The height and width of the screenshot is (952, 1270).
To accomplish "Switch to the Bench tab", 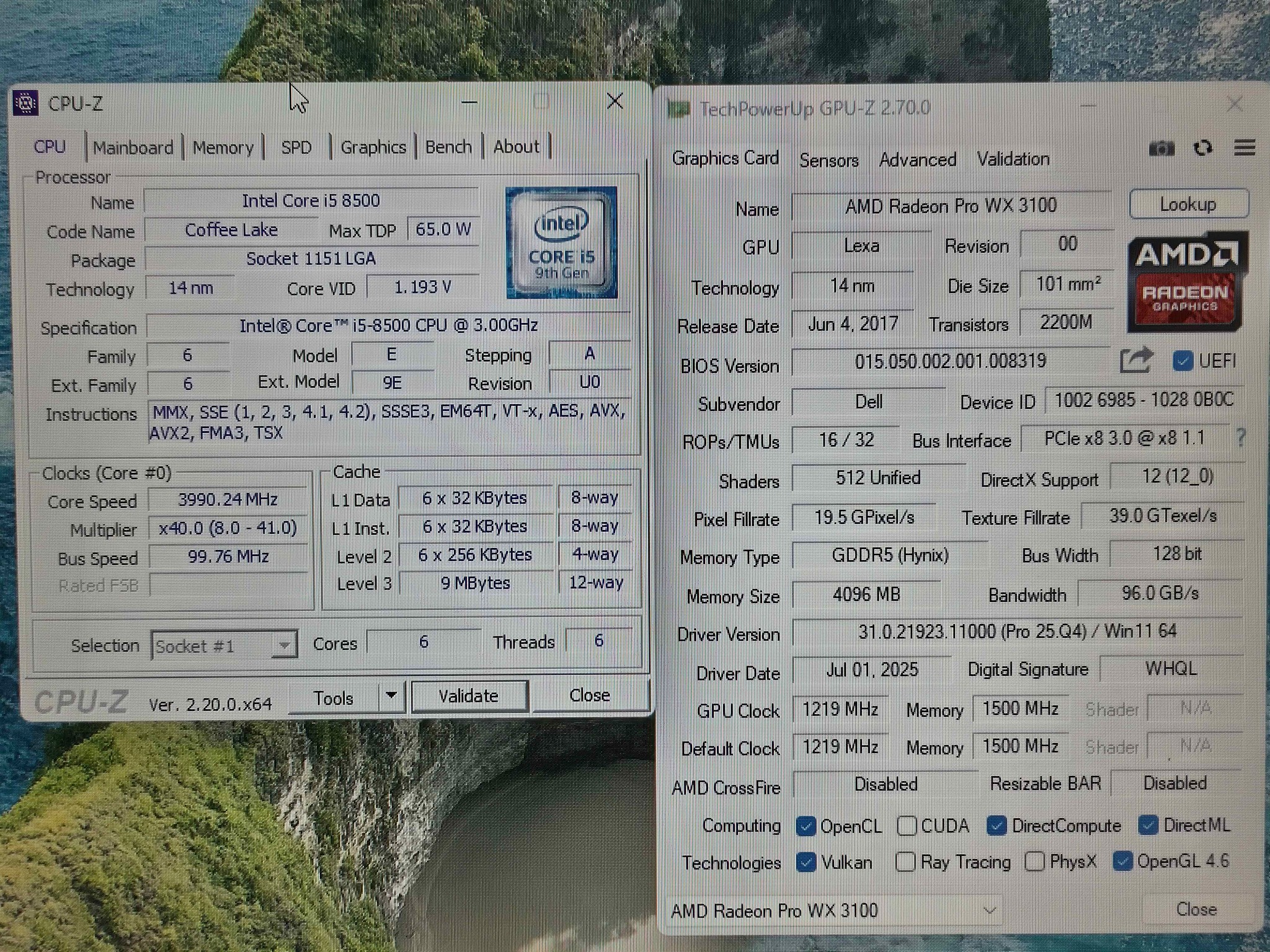I will [x=448, y=147].
